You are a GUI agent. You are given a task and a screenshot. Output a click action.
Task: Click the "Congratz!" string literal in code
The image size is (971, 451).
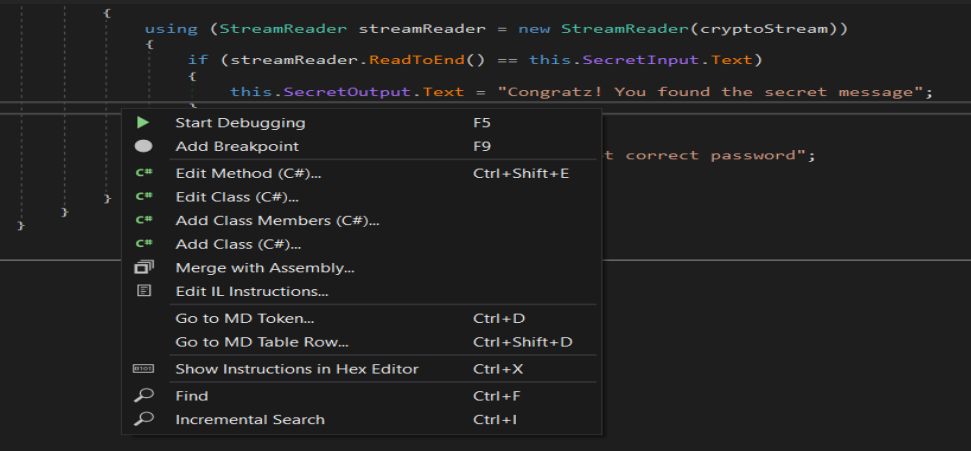tap(715, 92)
